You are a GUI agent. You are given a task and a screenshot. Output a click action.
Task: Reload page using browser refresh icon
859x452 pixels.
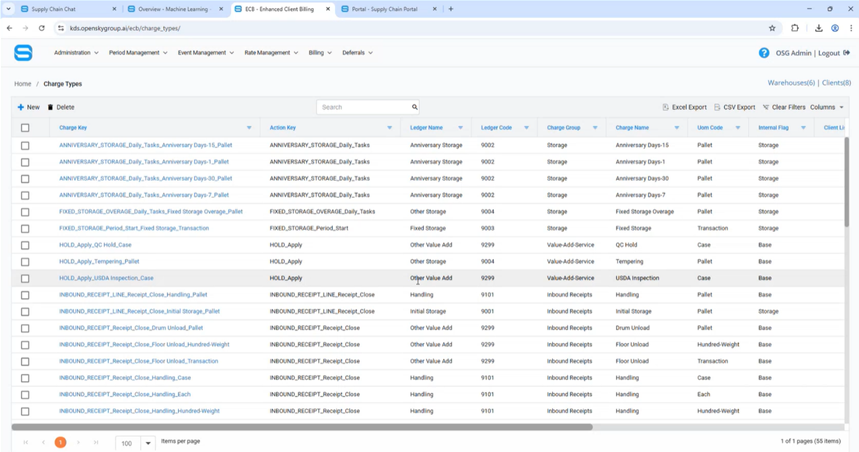(41, 28)
